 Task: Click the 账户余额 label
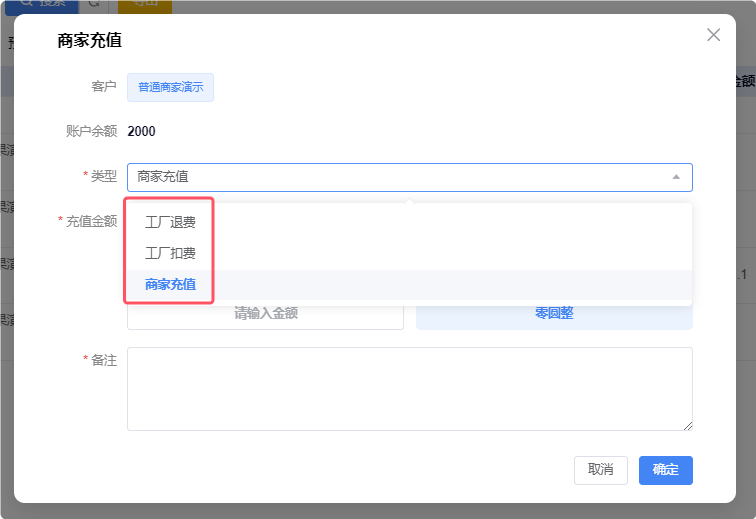pyautogui.click(x=92, y=131)
